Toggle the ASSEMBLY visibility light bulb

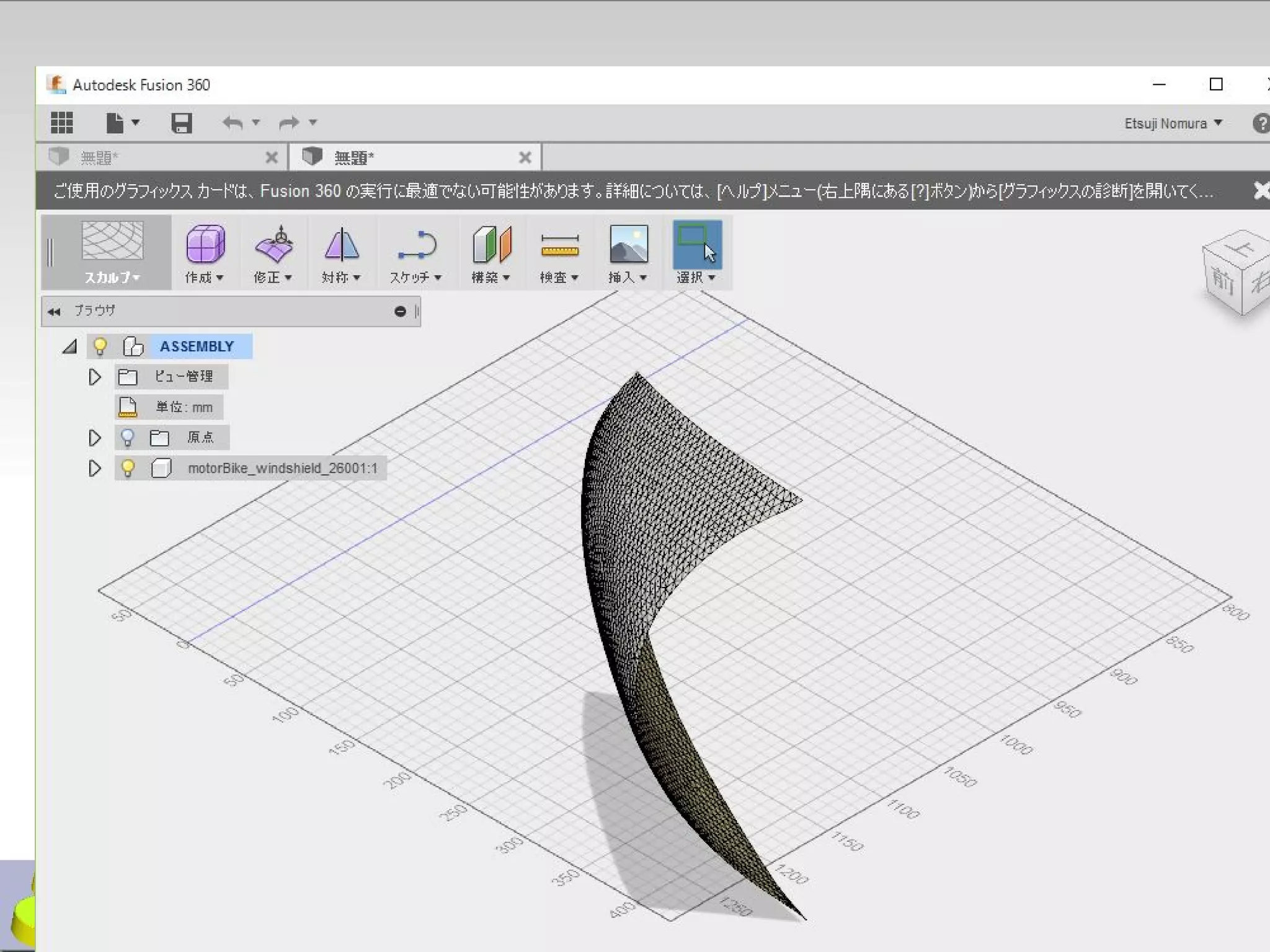100,346
